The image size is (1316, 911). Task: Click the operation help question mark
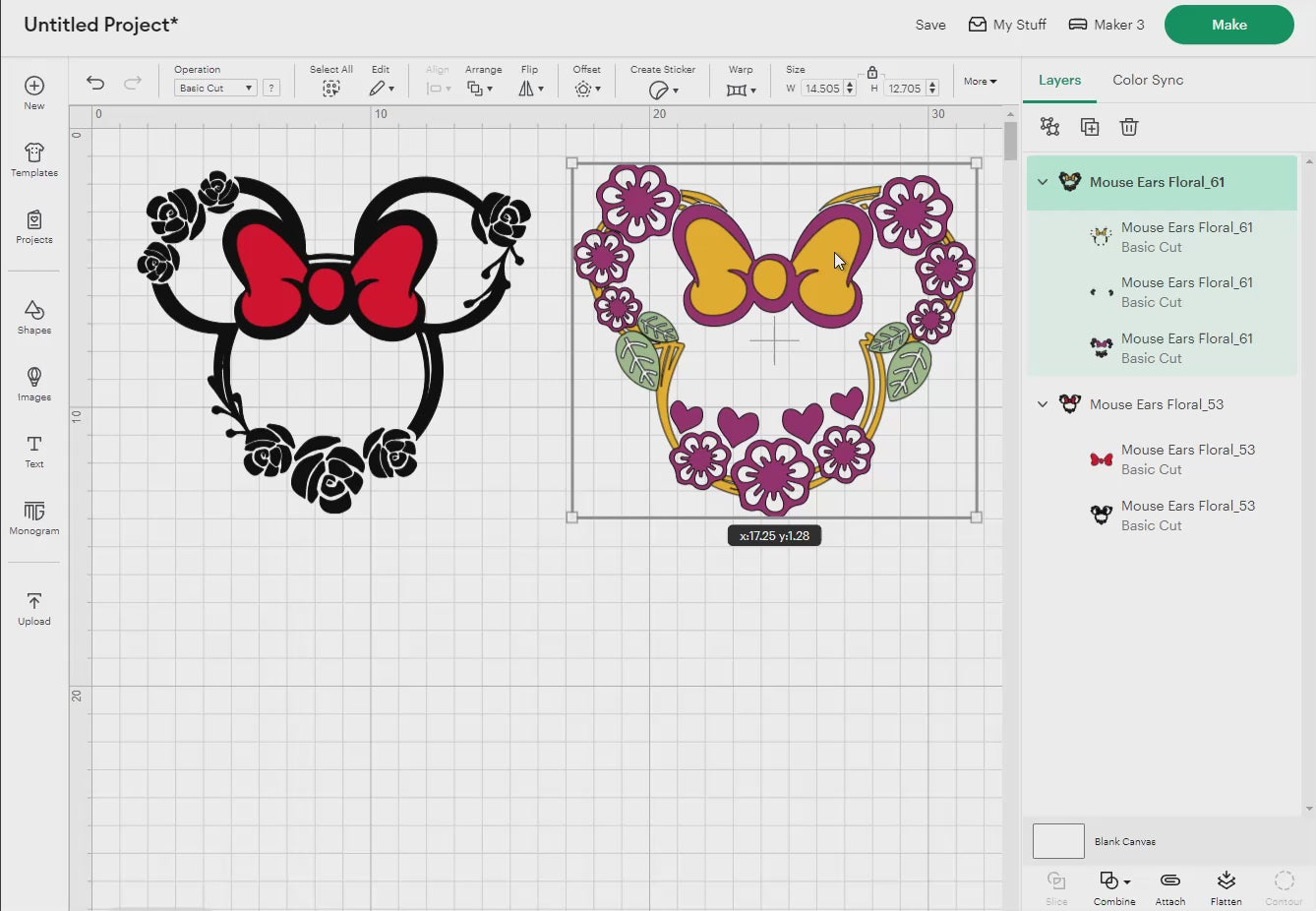click(x=271, y=88)
